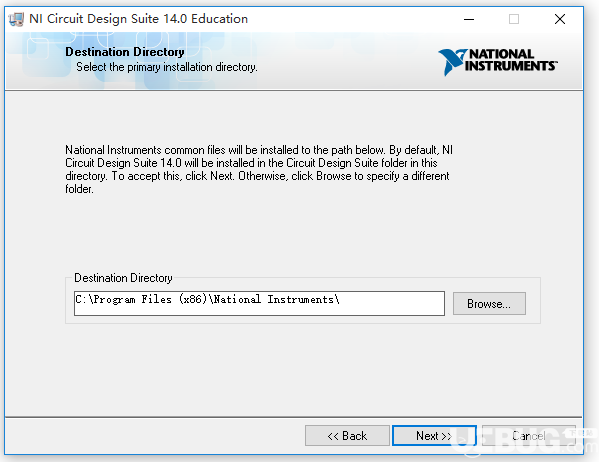Click the National Instruments logo
This screenshot has width=599, height=462.
(x=497, y=61)
